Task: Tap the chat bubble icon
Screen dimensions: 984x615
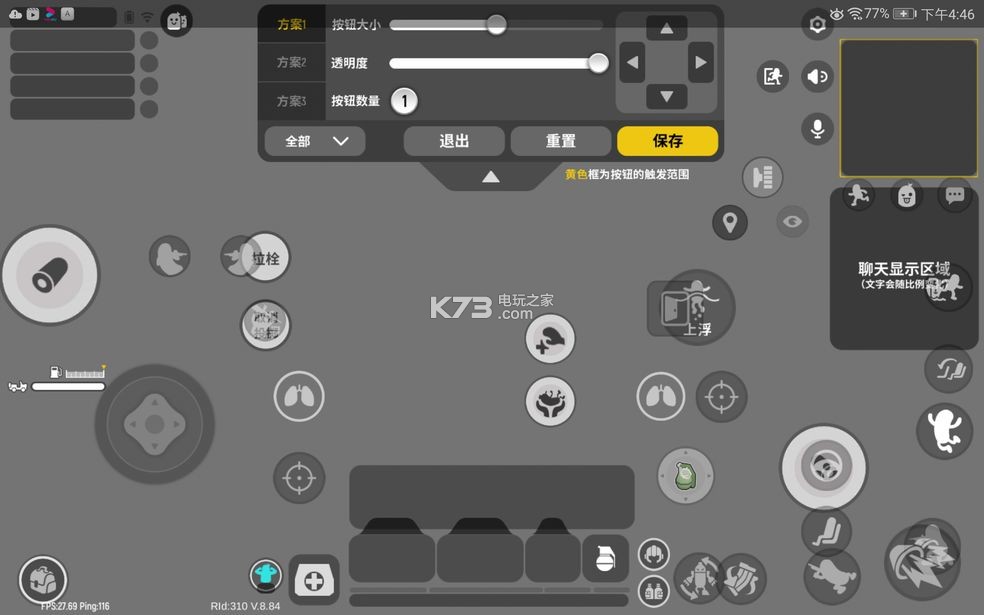Action: click(x=955, y=195)
